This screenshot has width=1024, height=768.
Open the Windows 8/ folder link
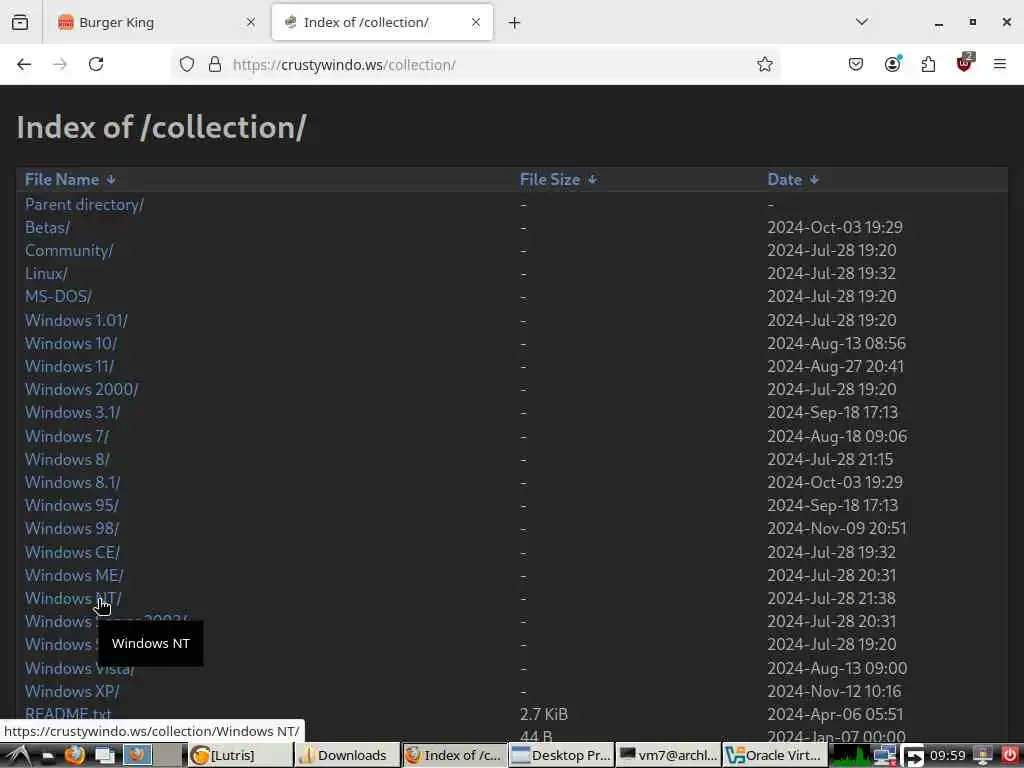(x=67, y=459)
